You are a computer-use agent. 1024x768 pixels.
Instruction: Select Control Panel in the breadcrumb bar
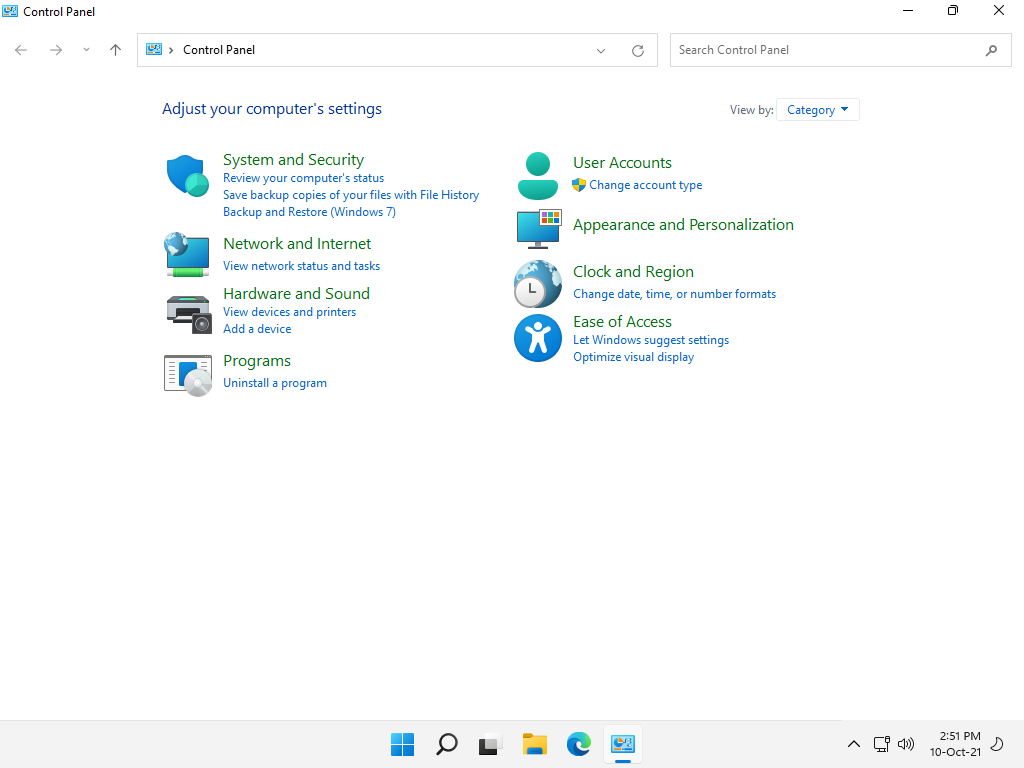[x=219, y=49]
